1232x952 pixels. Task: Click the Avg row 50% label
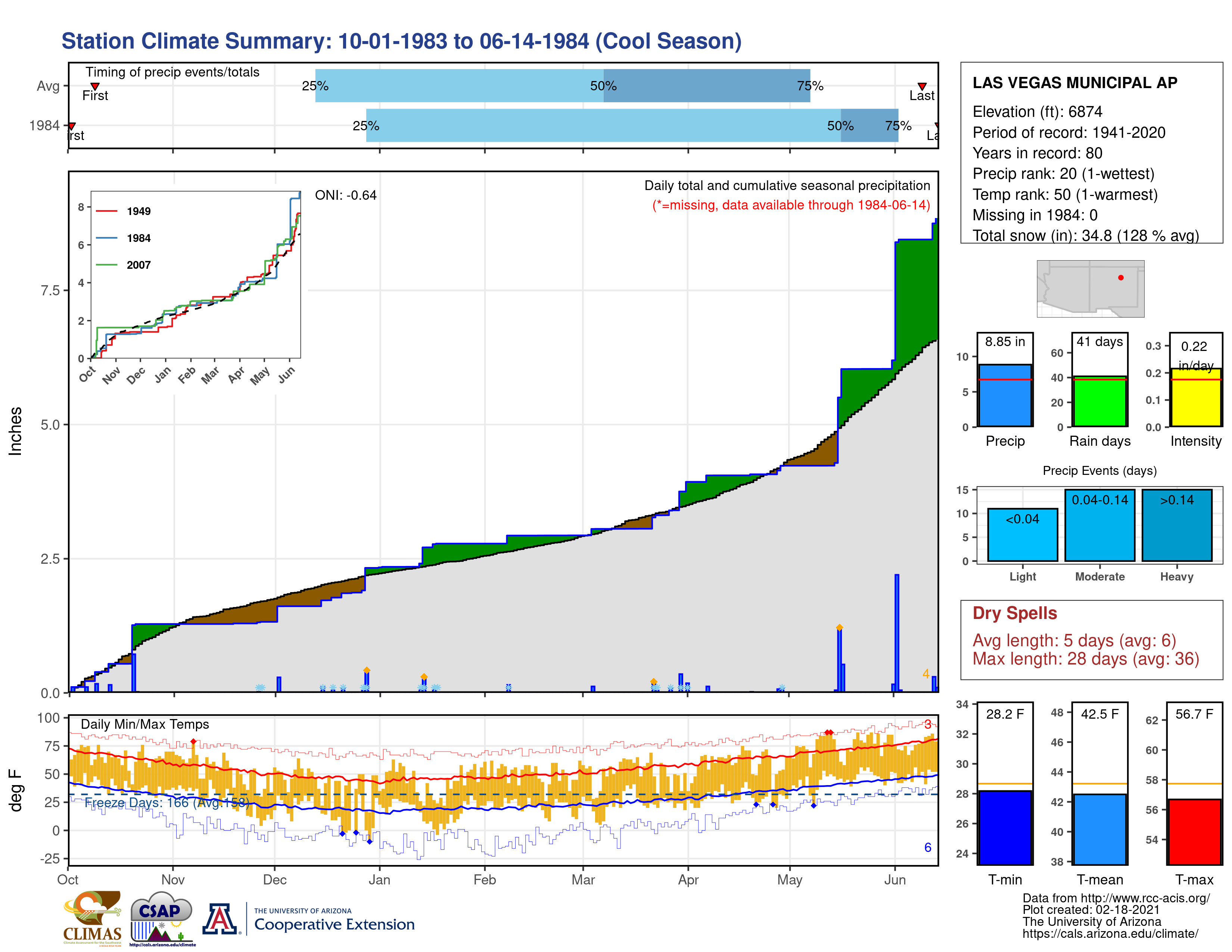tap(603, 86)
